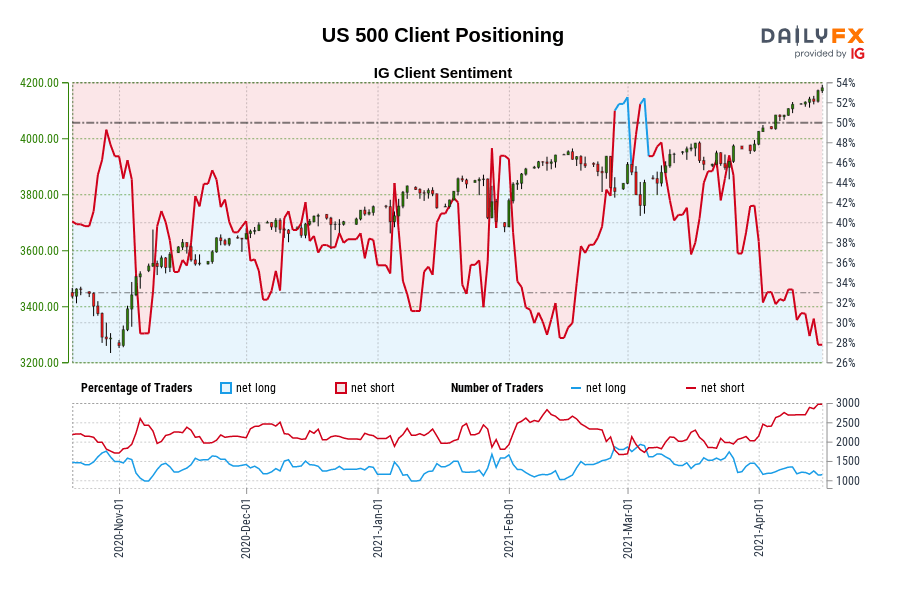
Task: Click the 4000.00 price axis label
Action: (x=40, y=139)
